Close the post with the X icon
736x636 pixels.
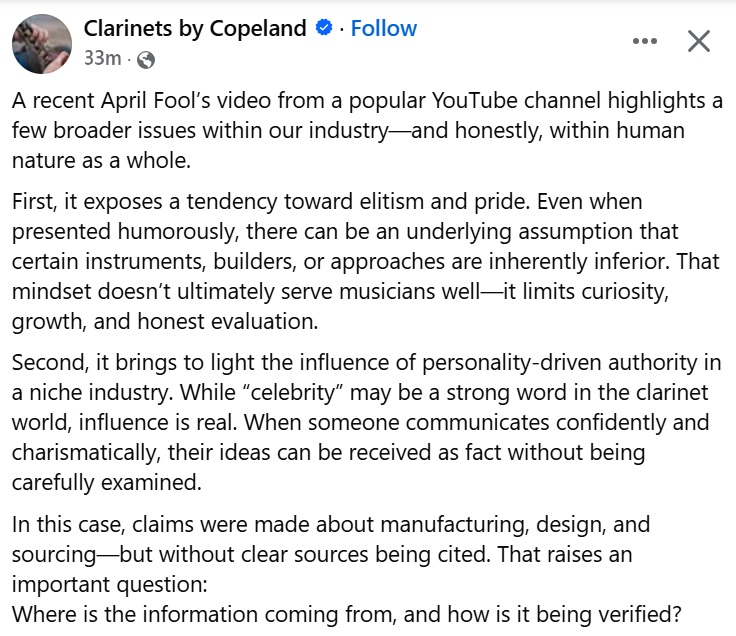click(x=699, y=41)
